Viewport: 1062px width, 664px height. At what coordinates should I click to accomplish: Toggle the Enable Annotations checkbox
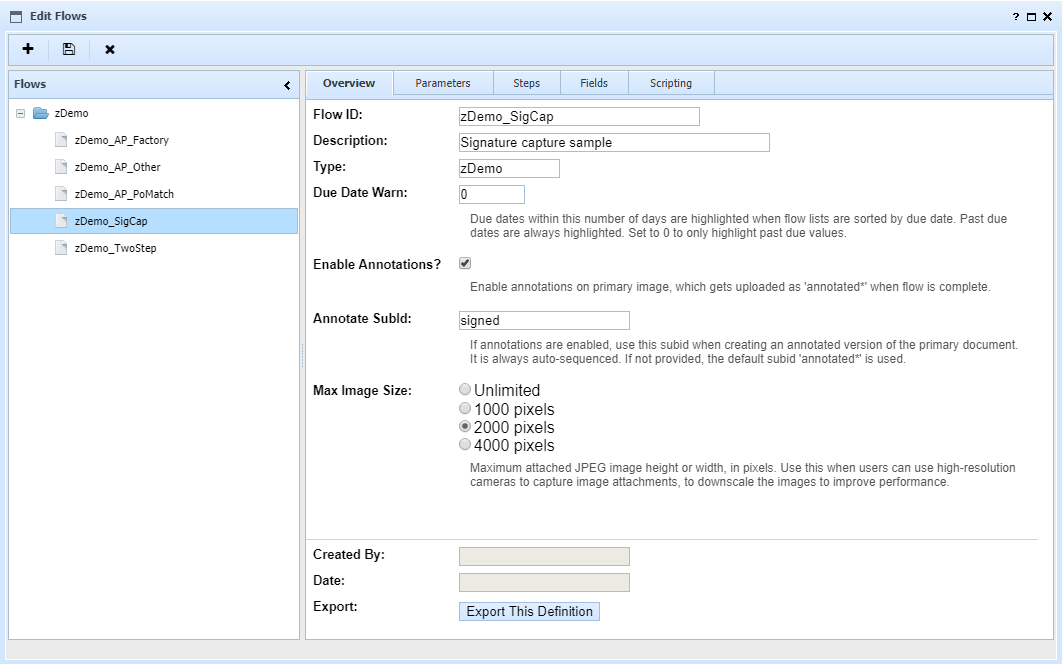465,263
